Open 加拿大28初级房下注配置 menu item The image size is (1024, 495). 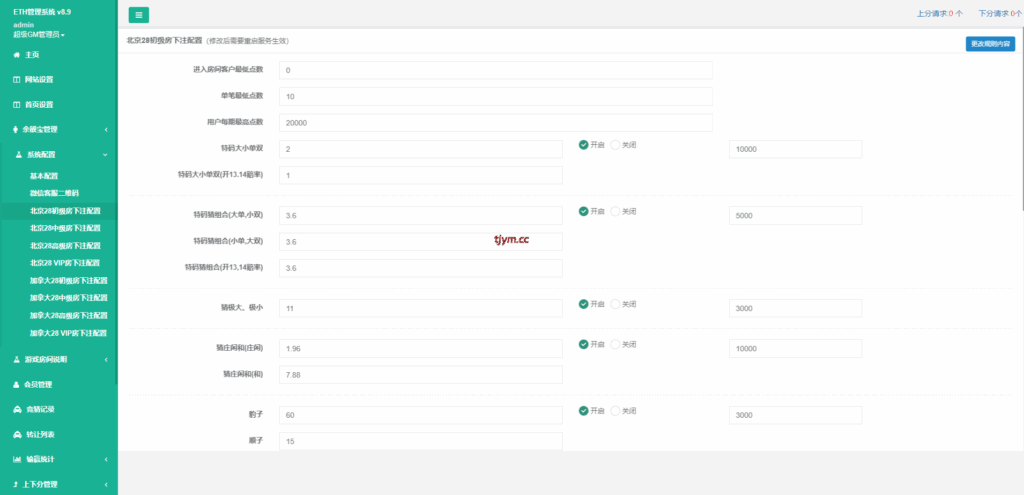tap(68, 280)
